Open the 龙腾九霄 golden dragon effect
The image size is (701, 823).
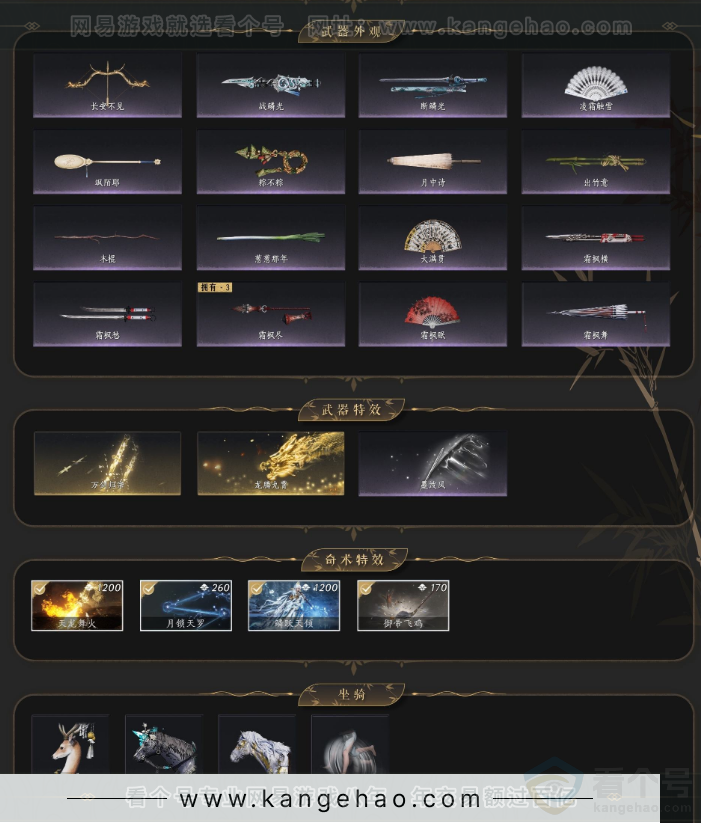271,463
